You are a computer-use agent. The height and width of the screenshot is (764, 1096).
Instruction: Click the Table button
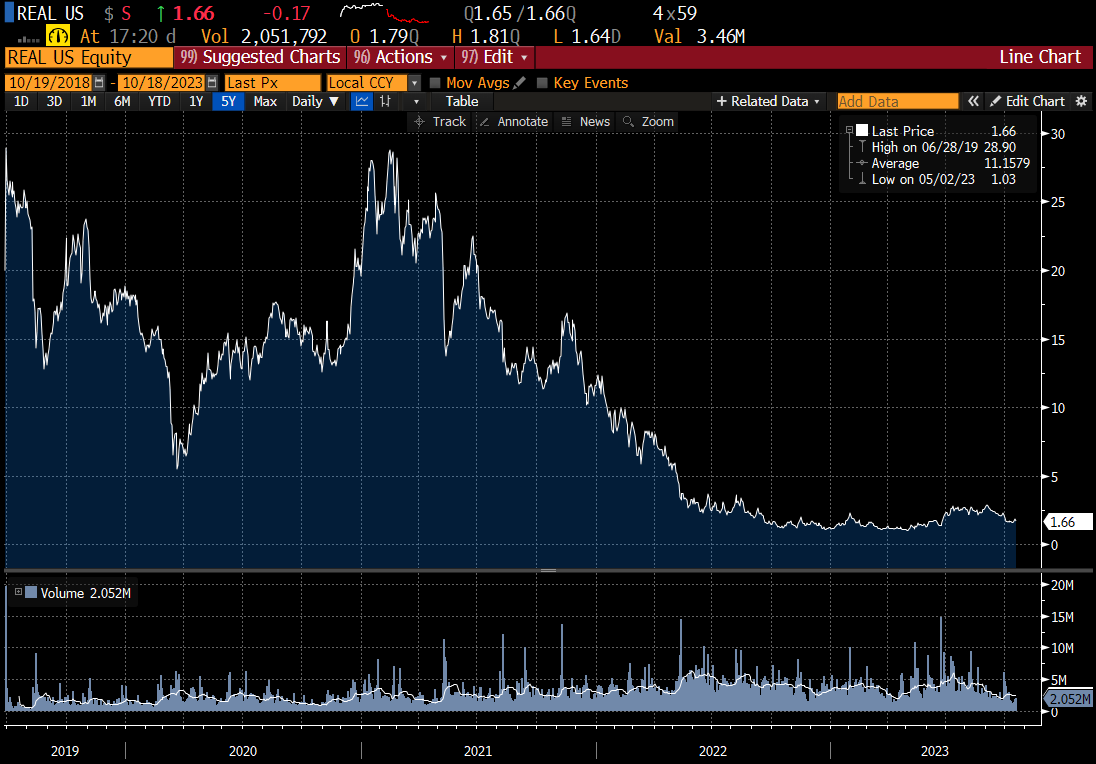[x=461, y=101]
